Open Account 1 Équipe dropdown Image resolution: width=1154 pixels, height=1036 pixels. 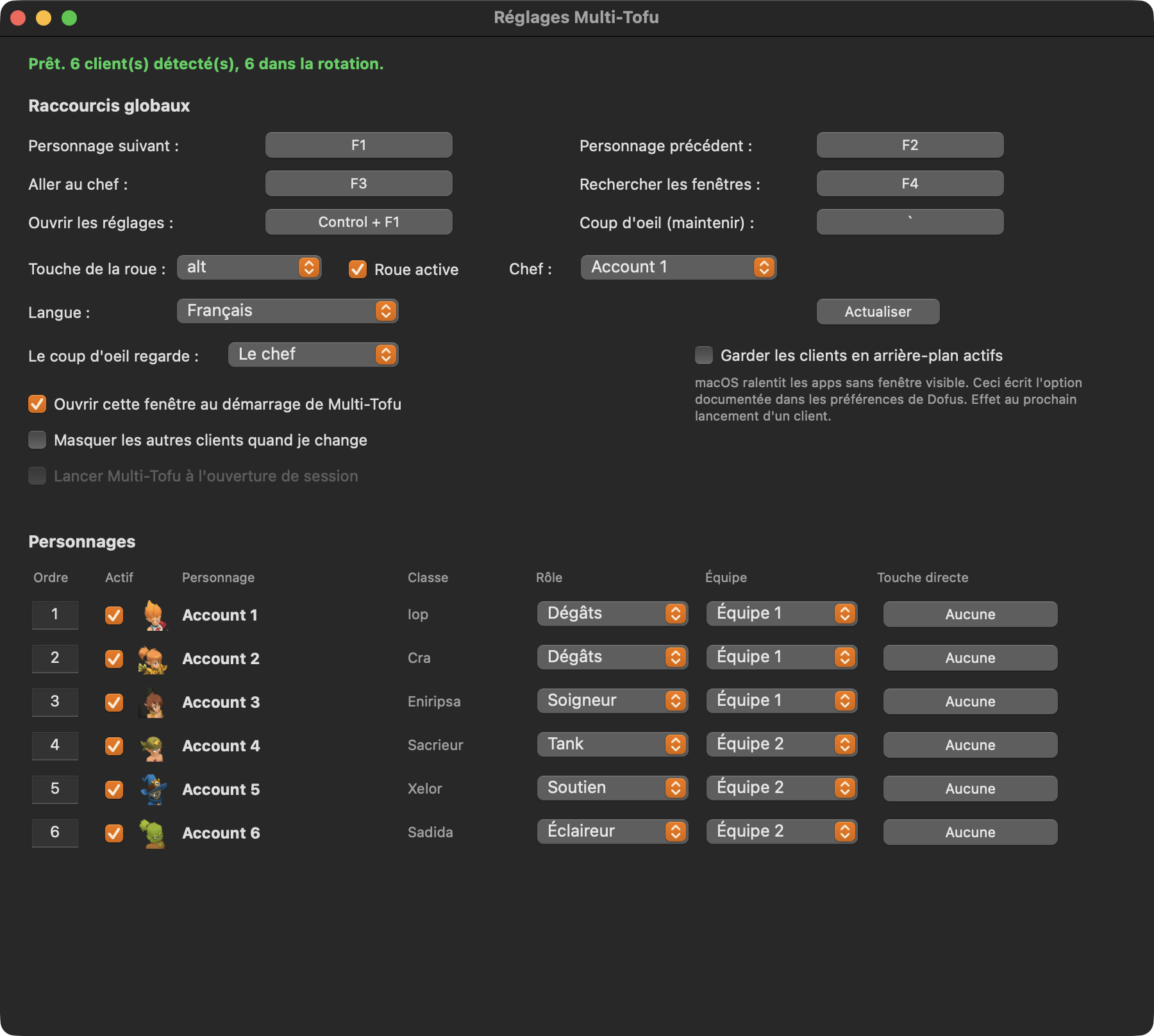[x=782, y=614]
